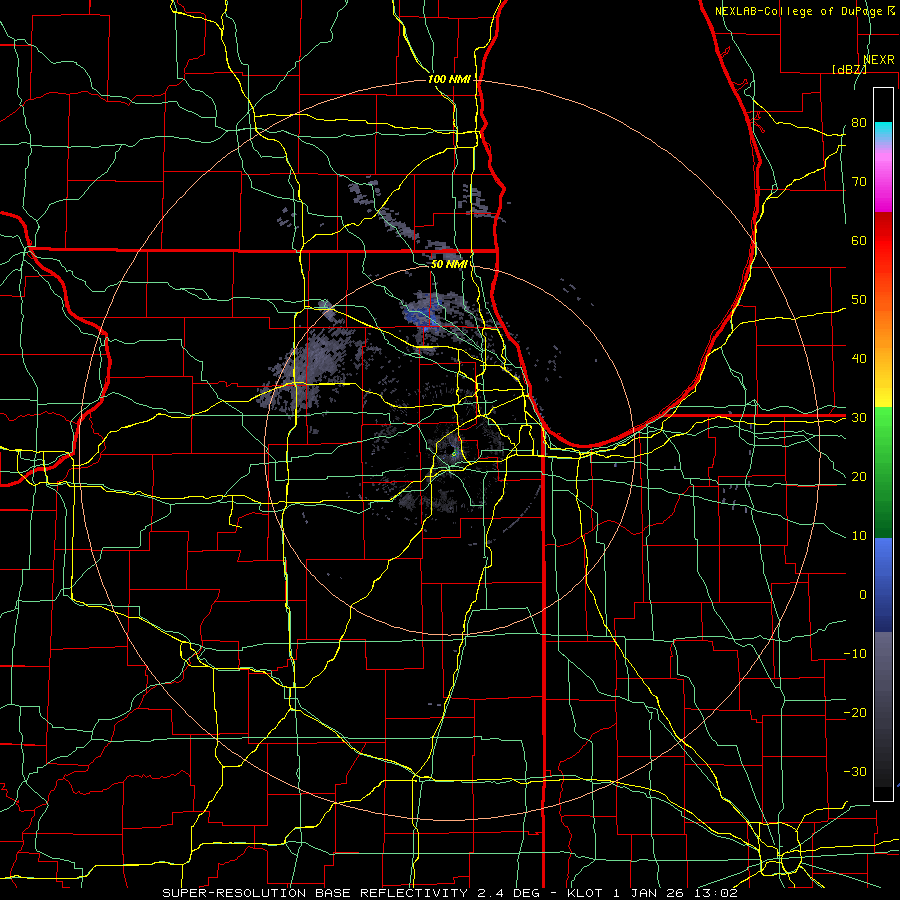Click the small green echo at the radar center
900x900 pixels.
pyautogui.click(x=453, y=453)
